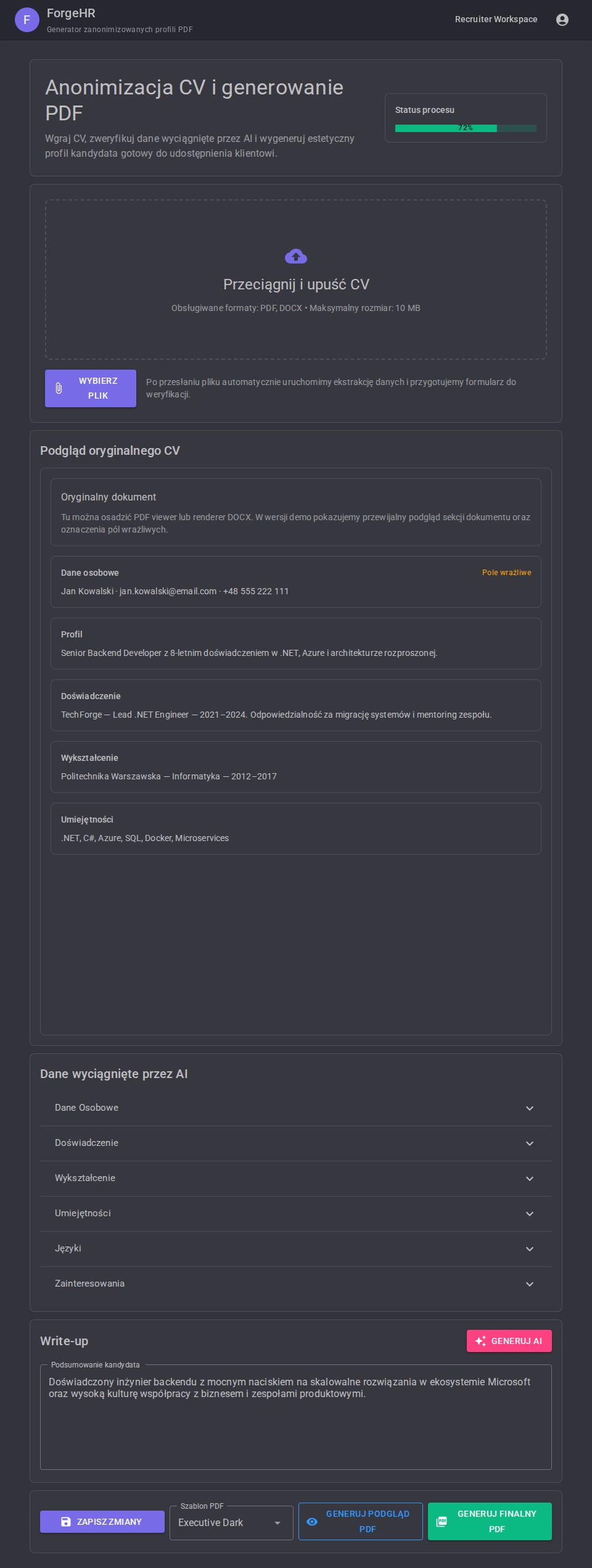Click inside the Podsumowanie kandydata text field

295,1413
